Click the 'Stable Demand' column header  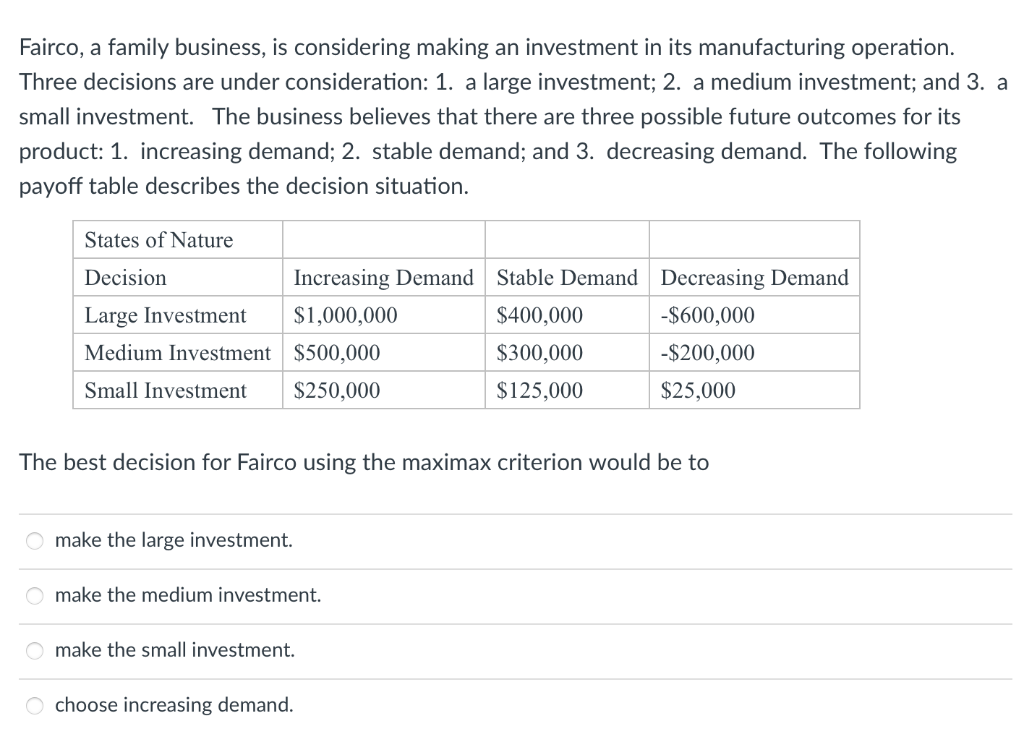tap(567, 277)
